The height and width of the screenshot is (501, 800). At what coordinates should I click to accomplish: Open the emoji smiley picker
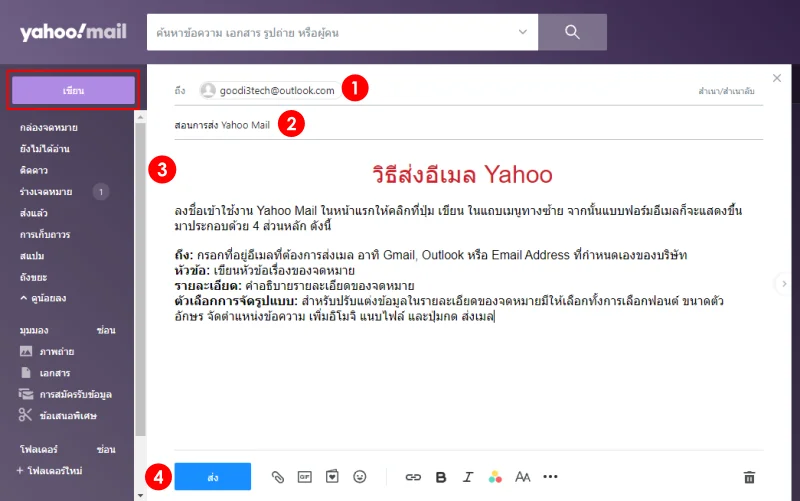[x=360, y=477]
